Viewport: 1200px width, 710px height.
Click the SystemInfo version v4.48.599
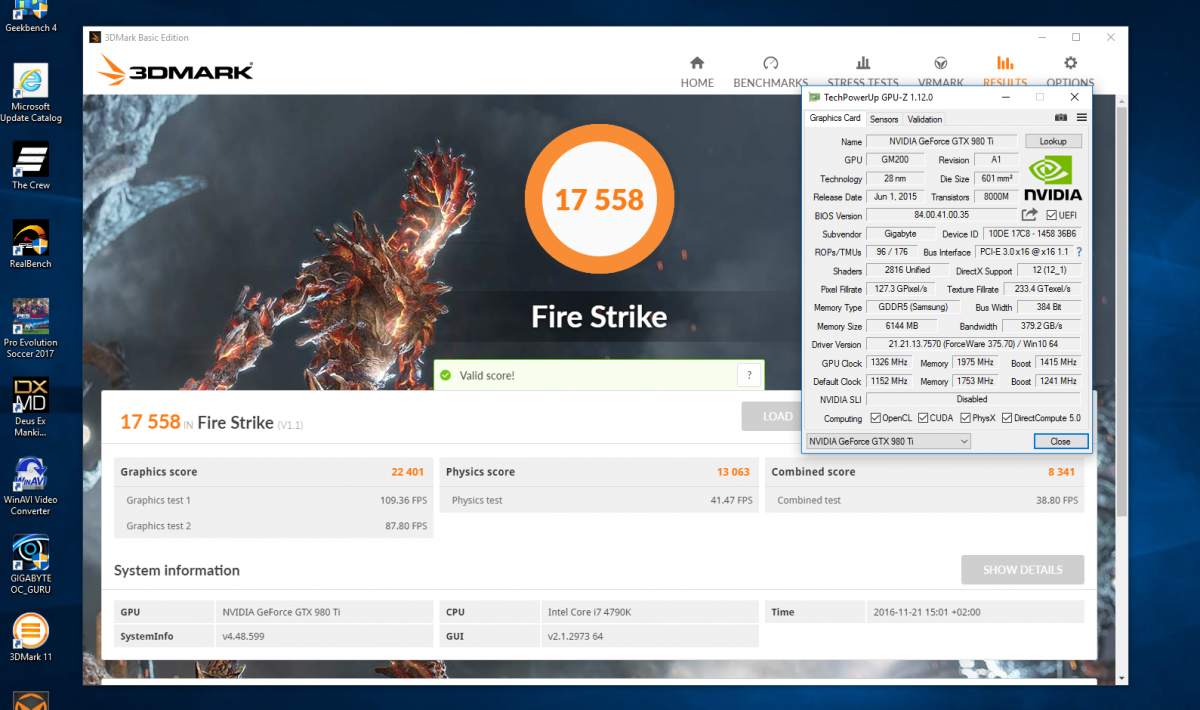pos(243,636)
